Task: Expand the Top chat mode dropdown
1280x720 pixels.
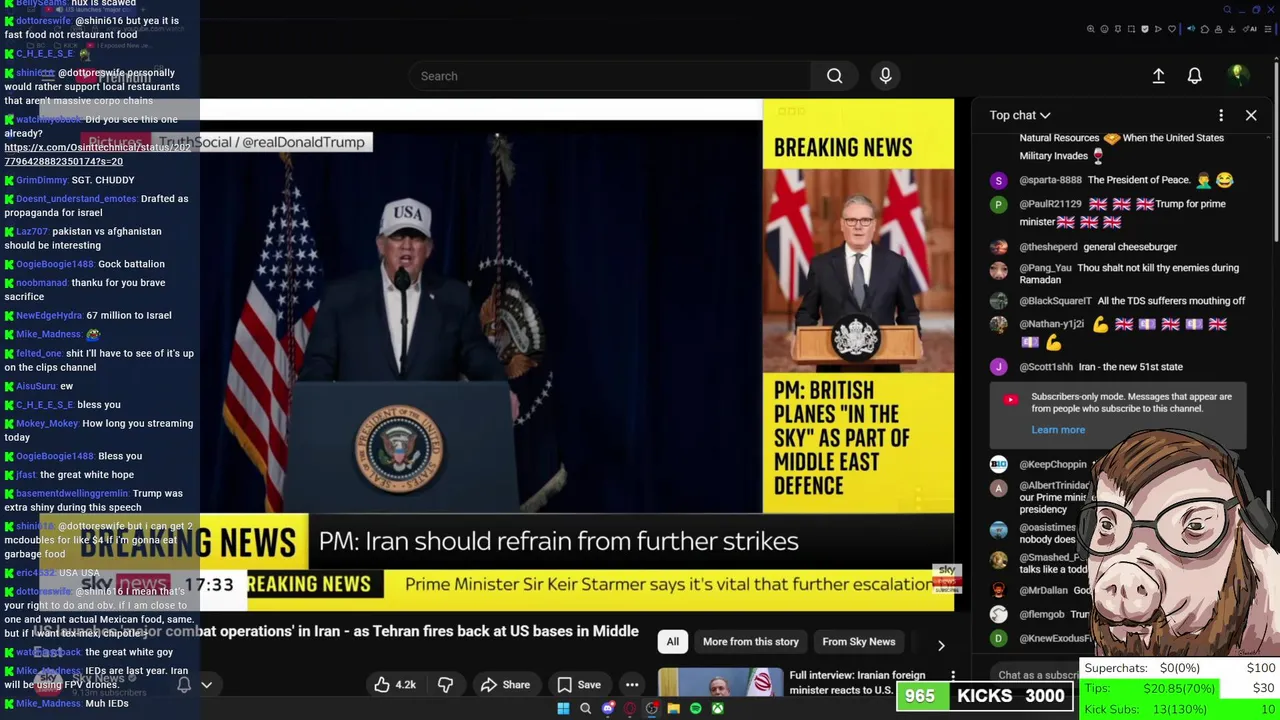Action: tap(1019, 115)
